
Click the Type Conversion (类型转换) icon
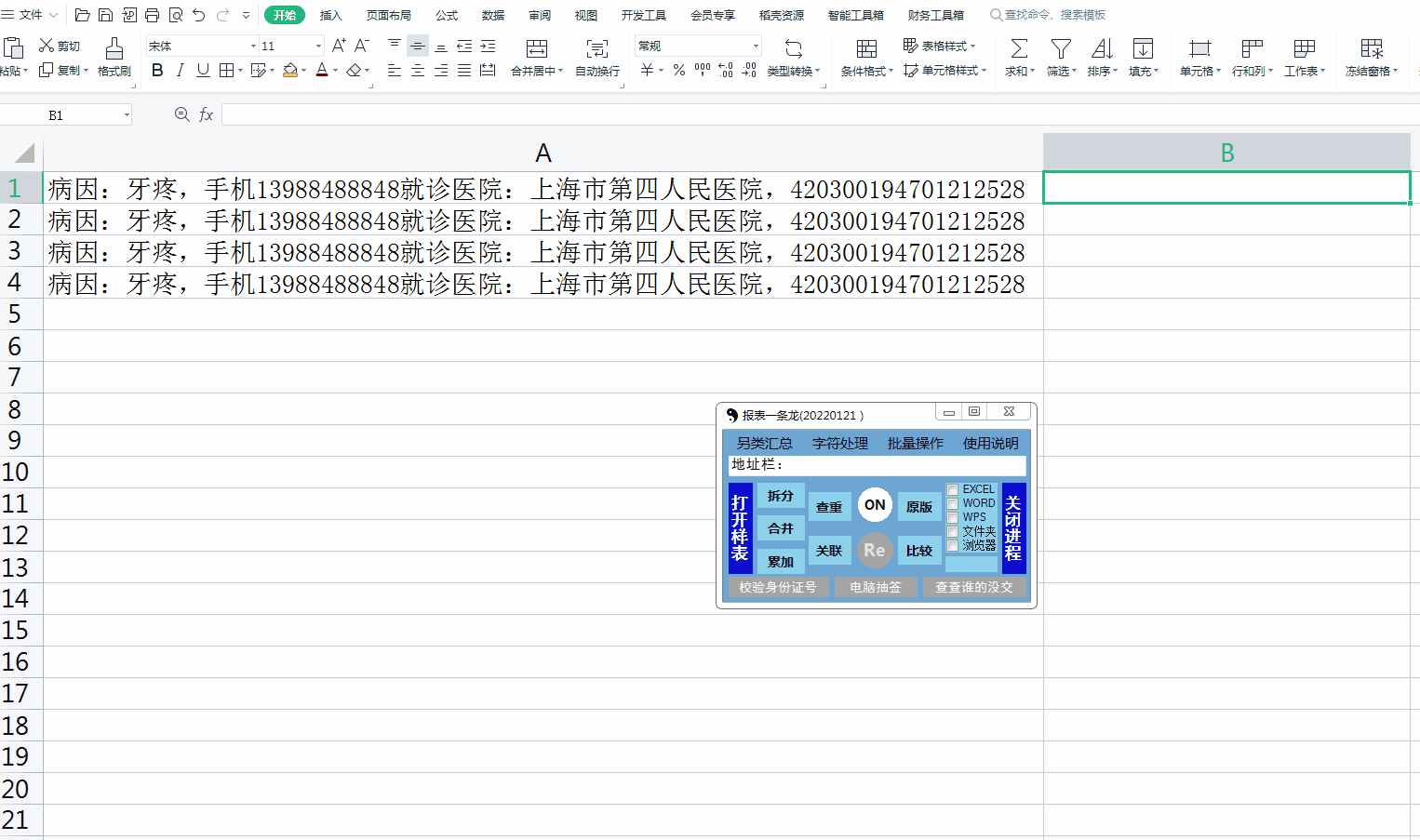pyautogui.click(x=794, y=48)
